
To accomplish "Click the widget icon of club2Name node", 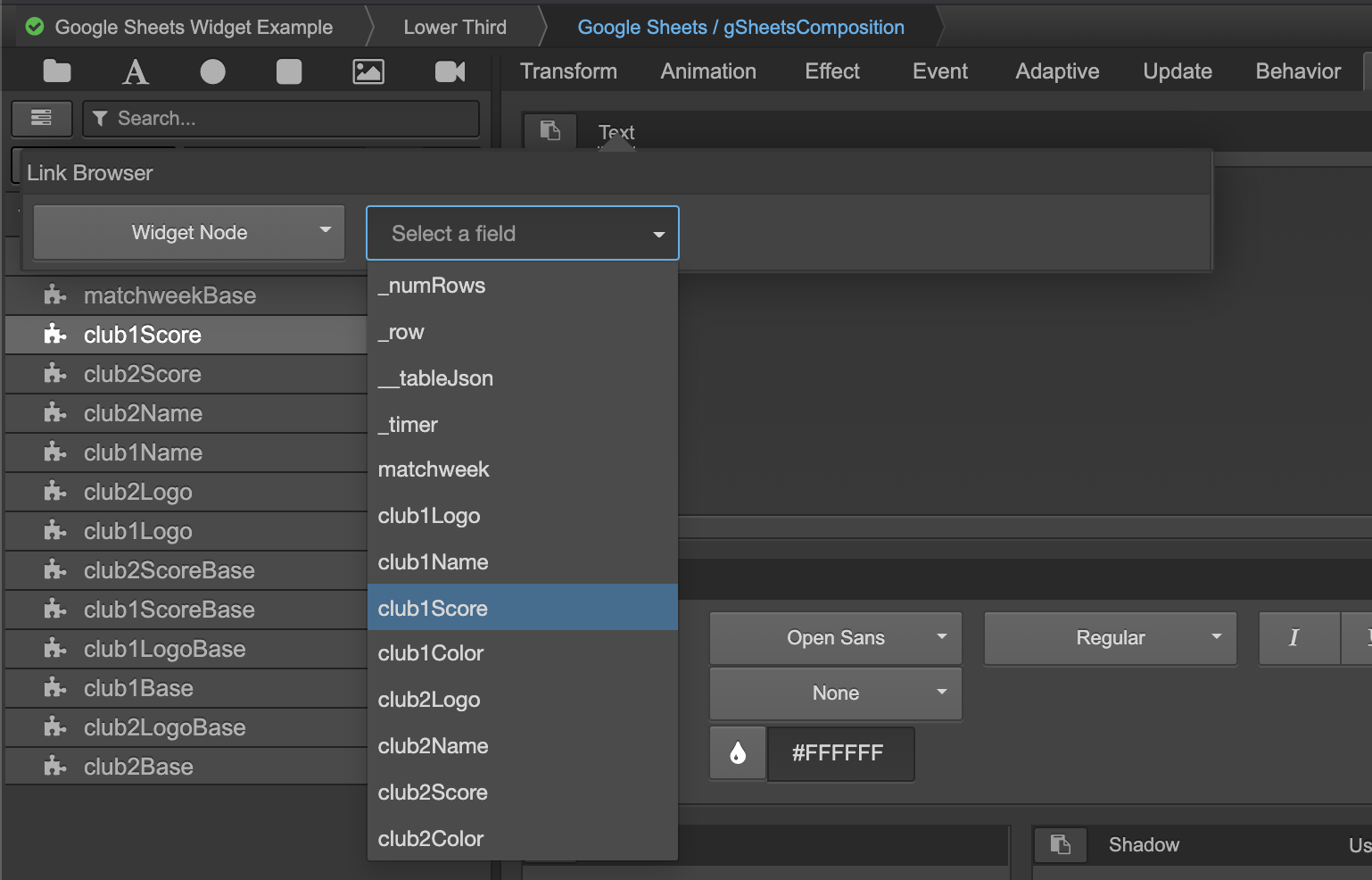I will tap(55, 412).
